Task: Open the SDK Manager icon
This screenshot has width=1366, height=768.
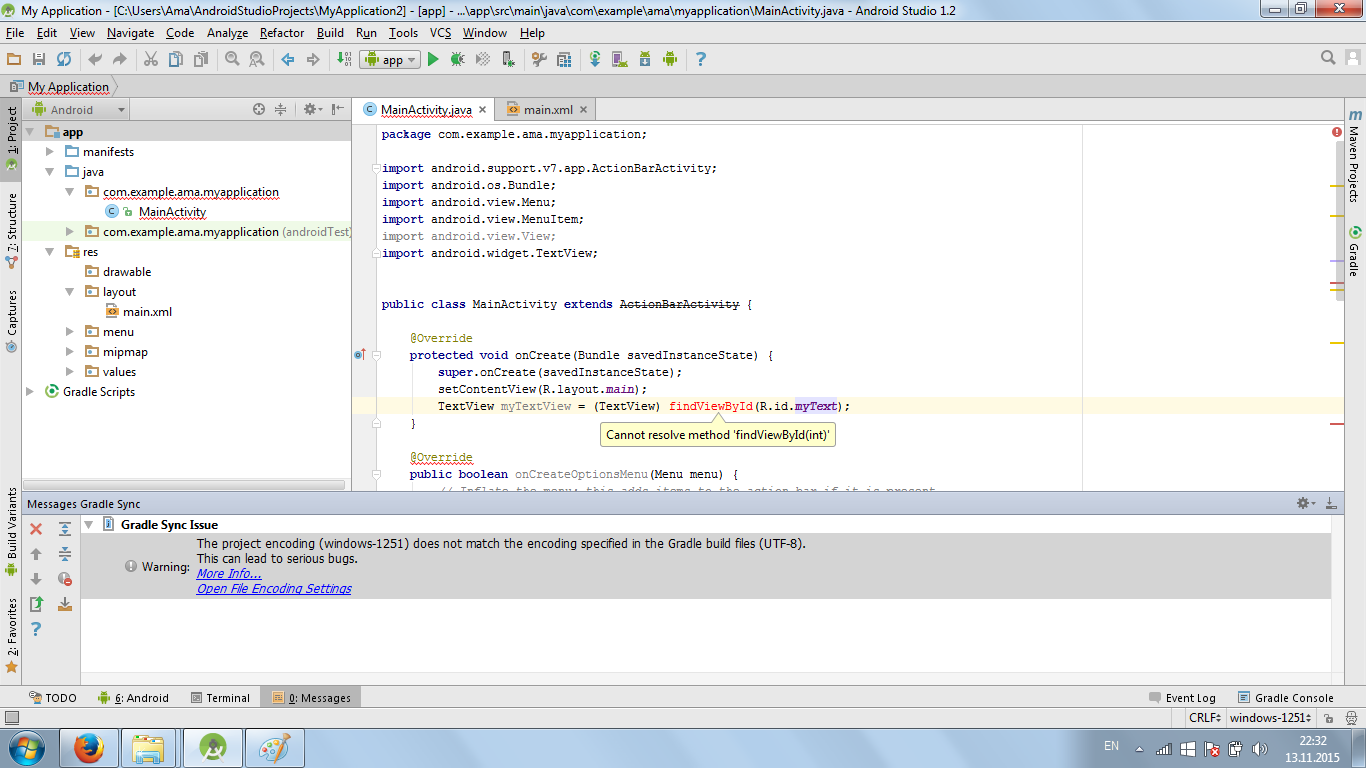Action: coord(645,59)
